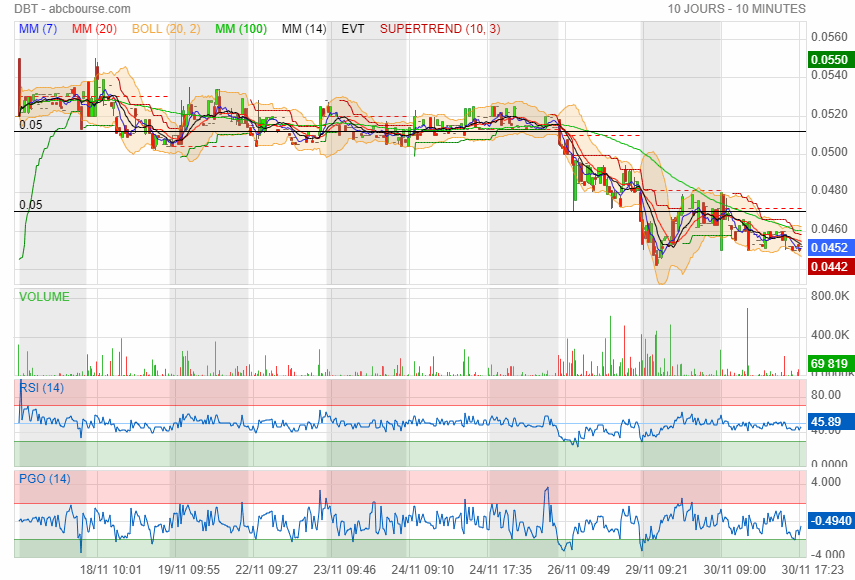Click the green 69 819 volume tag
Viewport: 855px width, 580px height.
point(830,364)
